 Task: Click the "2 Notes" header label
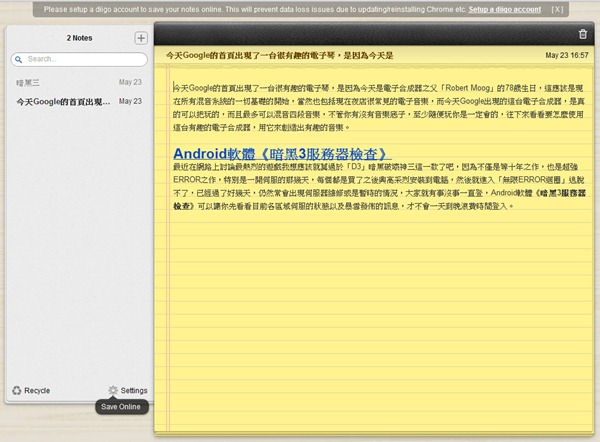pos(78,38)
